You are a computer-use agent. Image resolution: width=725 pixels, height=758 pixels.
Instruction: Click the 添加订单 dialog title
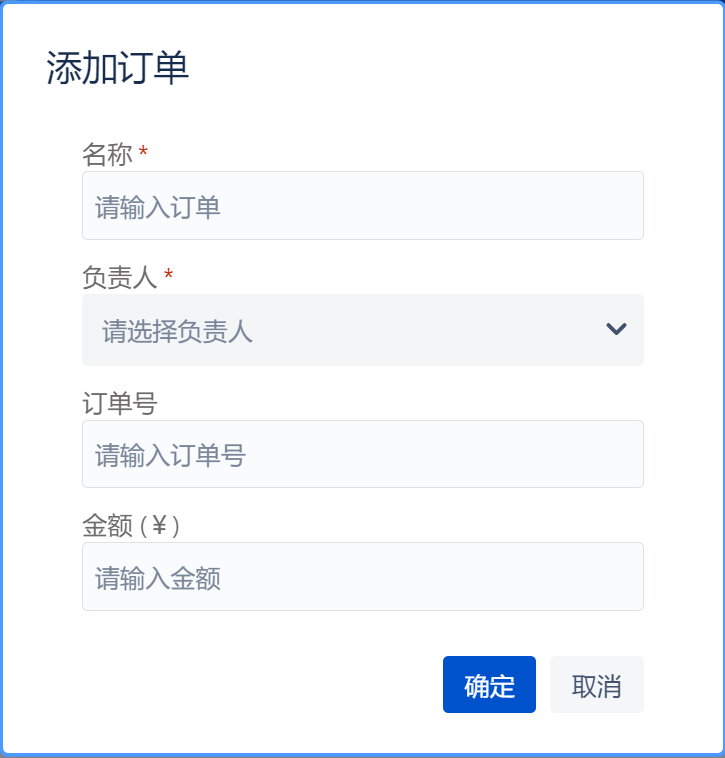tap(118, 69)
